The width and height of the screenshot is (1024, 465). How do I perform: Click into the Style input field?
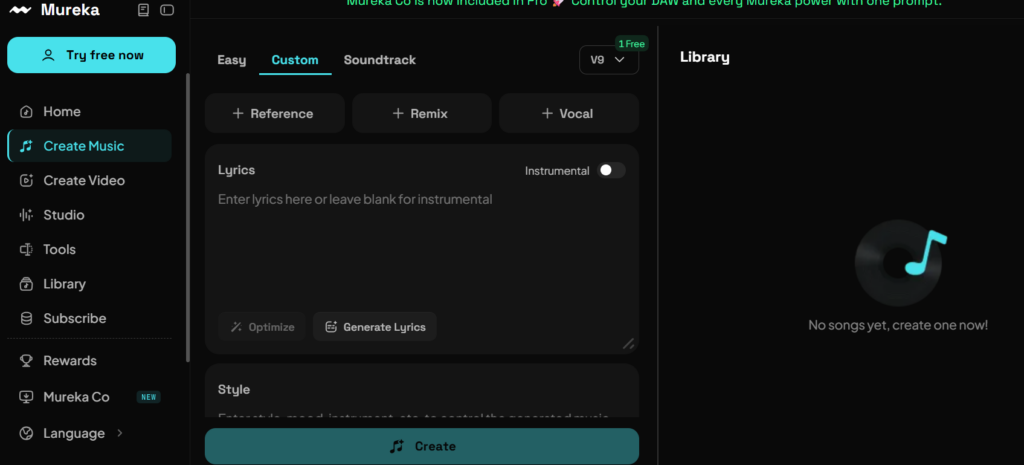421,414
